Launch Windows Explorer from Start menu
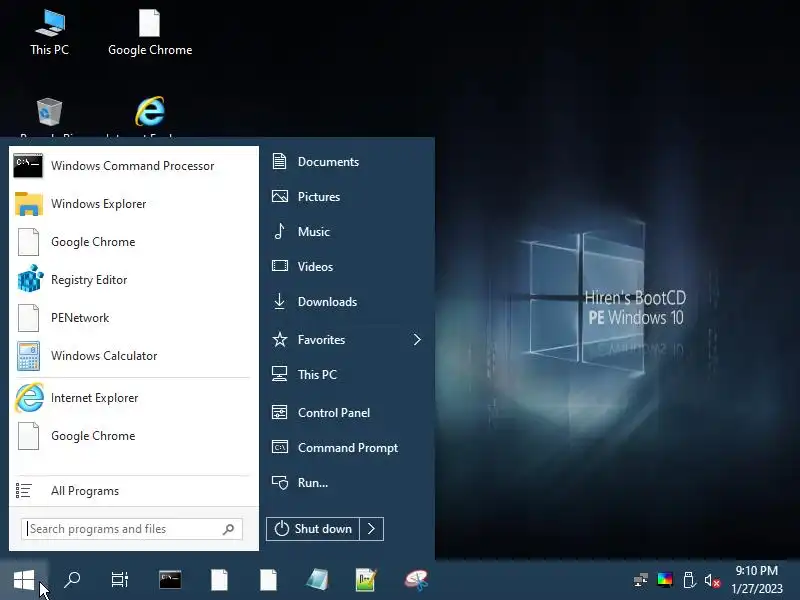Screen dimensions: 800x600 134,204
